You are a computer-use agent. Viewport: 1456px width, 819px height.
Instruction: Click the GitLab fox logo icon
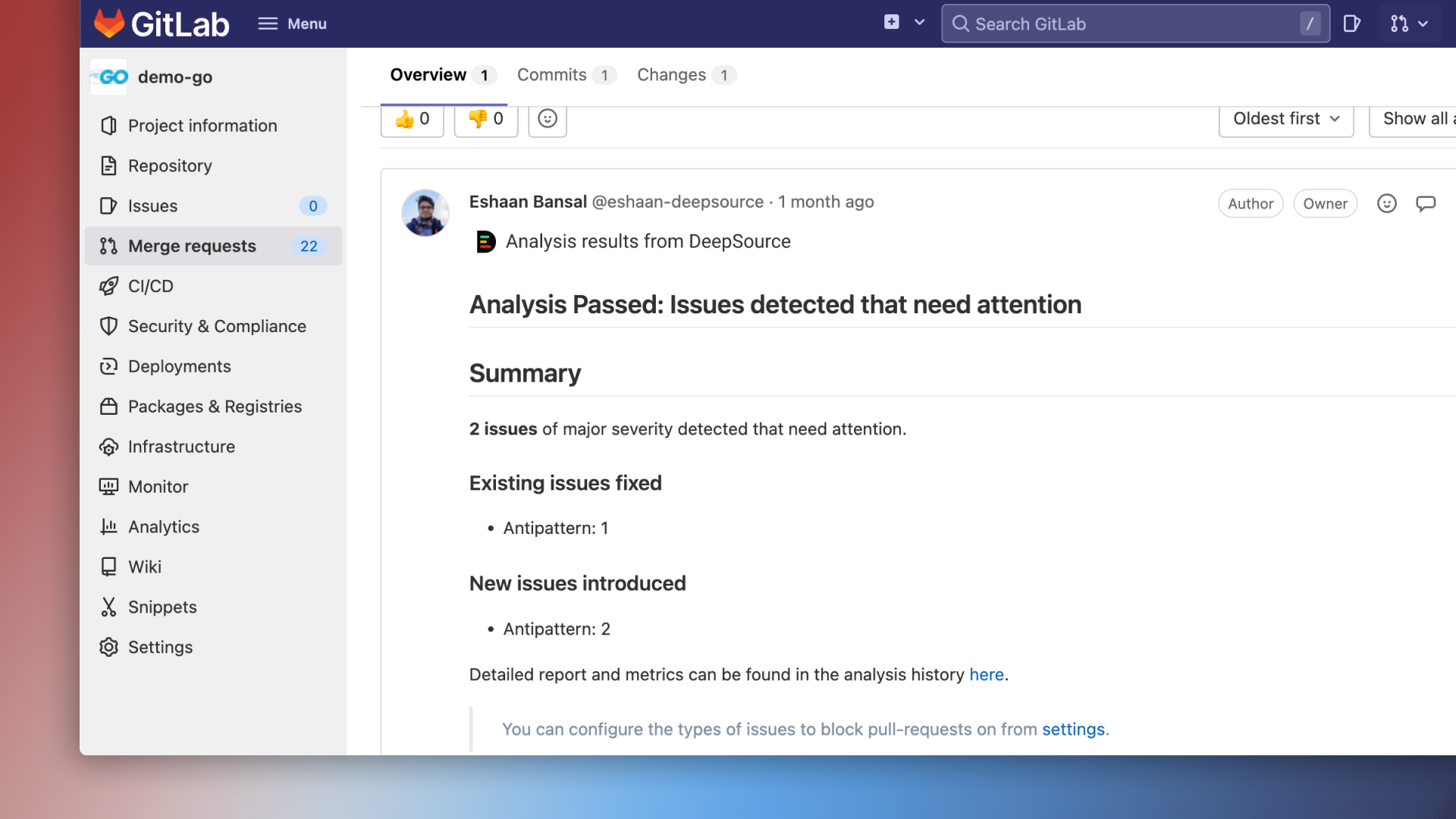pos(111,23)
